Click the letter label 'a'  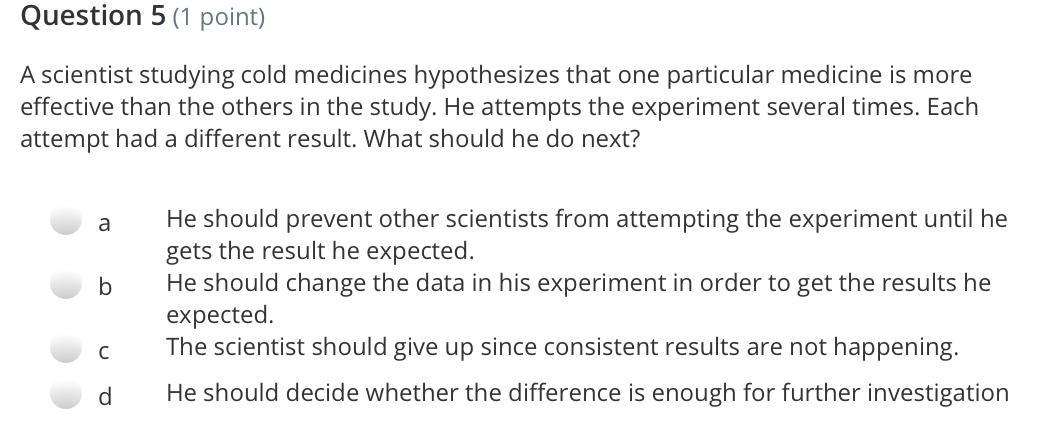pyautogui.click(x=104, y=223)
